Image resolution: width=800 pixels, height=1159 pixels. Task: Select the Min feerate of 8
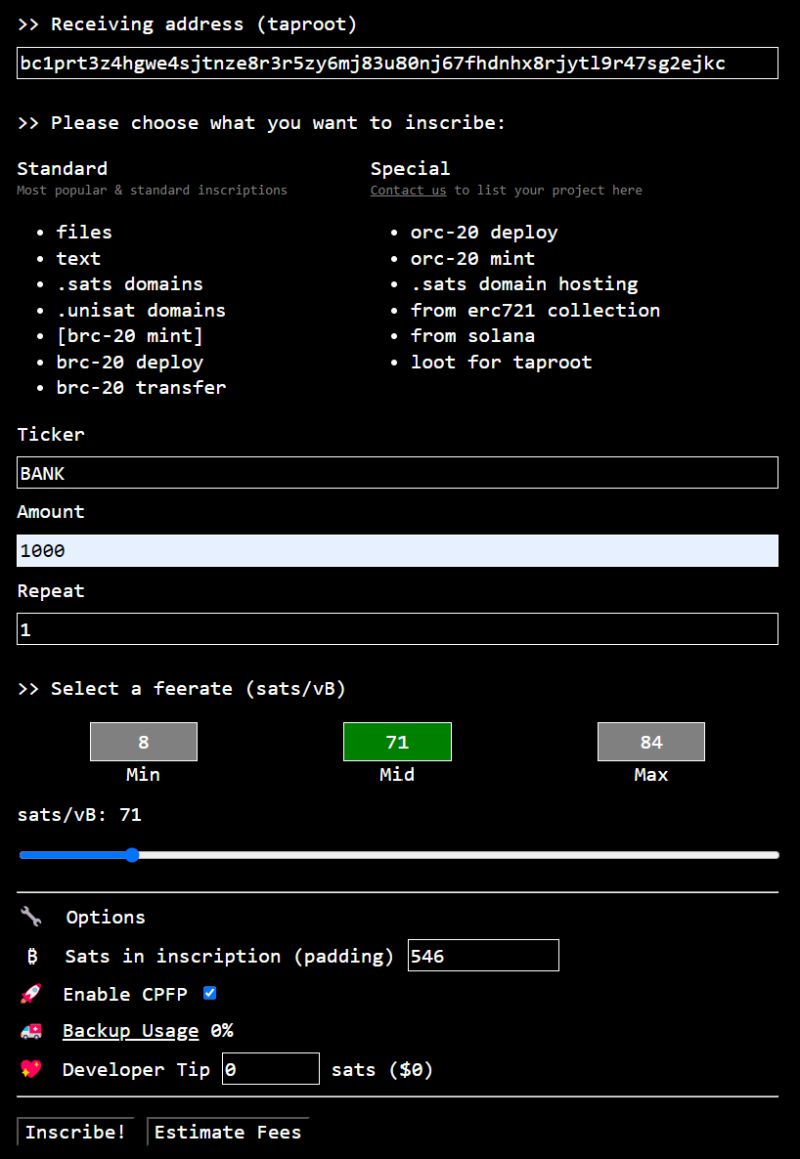pyautogui.click(x=143, y=741)
